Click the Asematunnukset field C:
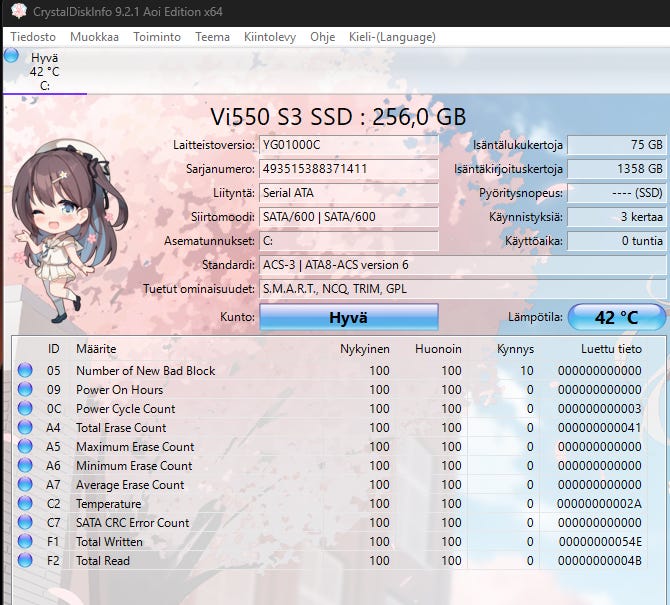670x605 pixels. tap(349, 241)
